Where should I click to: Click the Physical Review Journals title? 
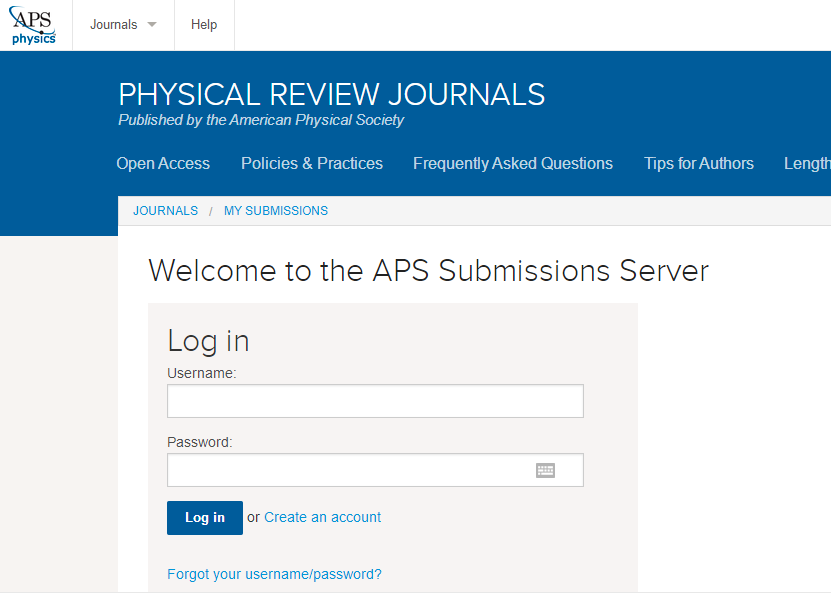pos(331,94)
